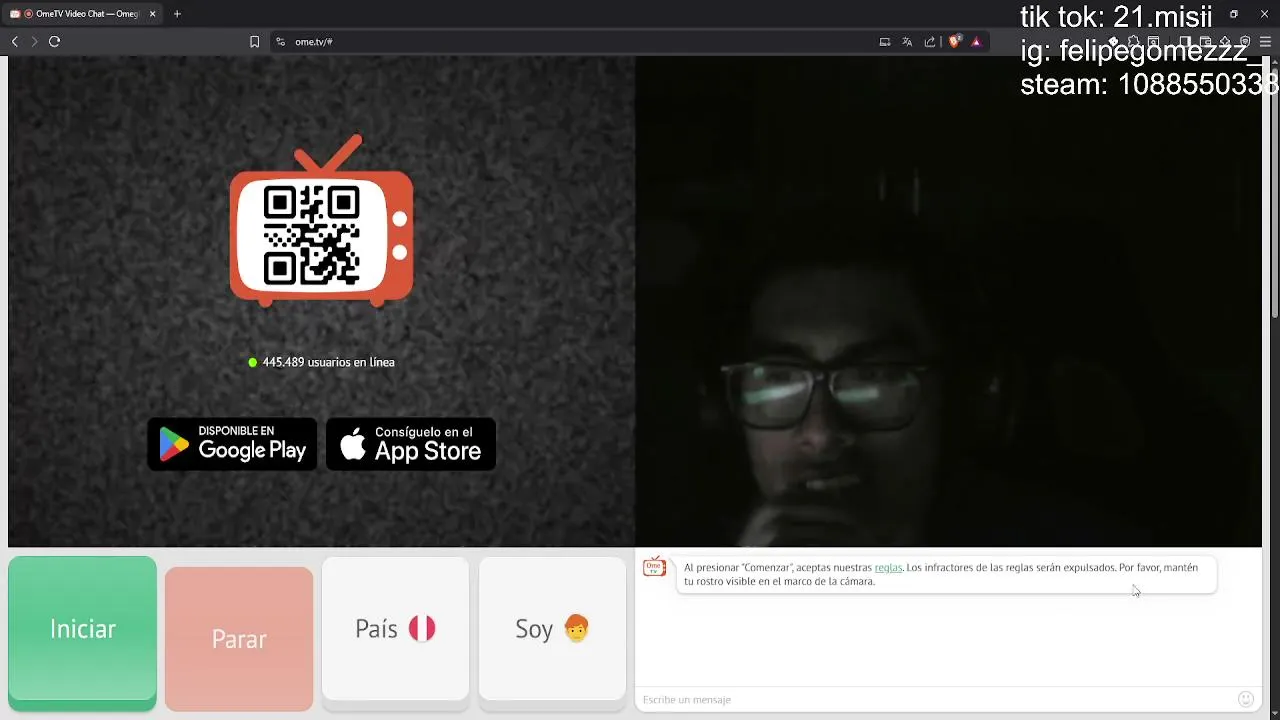Click the Iniciar button to start chatting

coord(82,633)
